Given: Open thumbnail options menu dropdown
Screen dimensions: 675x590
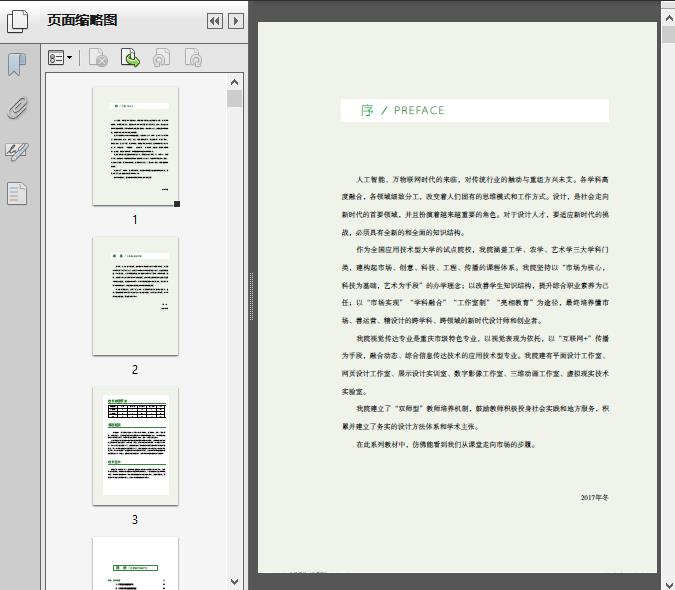Looking at the screenshot, I should pos(60,58).
